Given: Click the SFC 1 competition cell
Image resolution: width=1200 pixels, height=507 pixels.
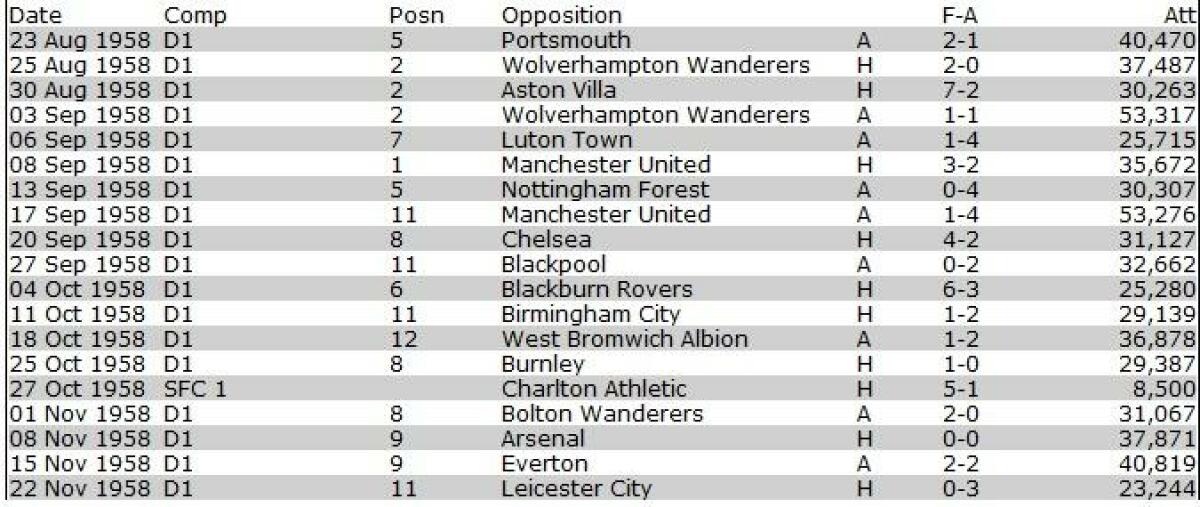Looking at the screenshot, I should pyautogui.click(x=195, y=389).
